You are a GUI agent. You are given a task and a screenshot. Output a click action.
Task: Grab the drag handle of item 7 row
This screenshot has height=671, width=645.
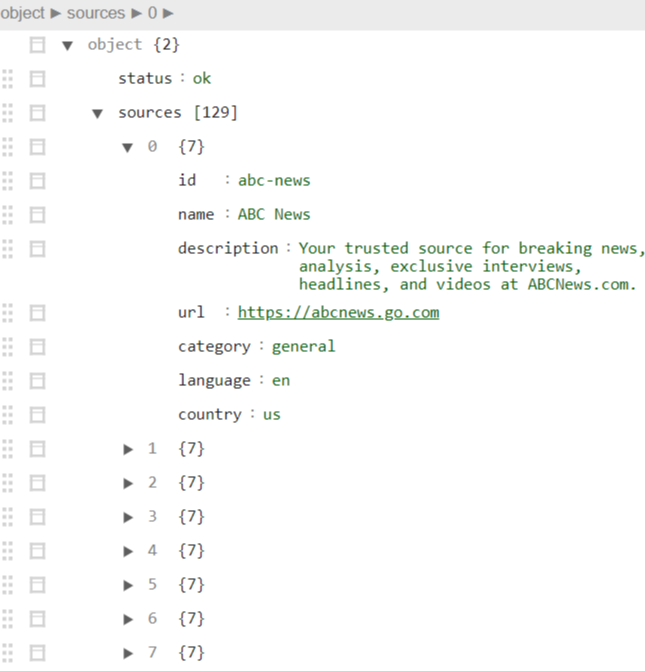coord(8,653)
